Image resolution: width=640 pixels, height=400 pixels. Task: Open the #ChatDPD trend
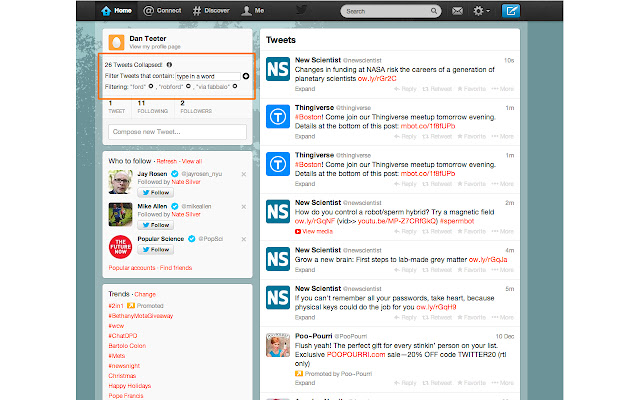pos(123,336)
